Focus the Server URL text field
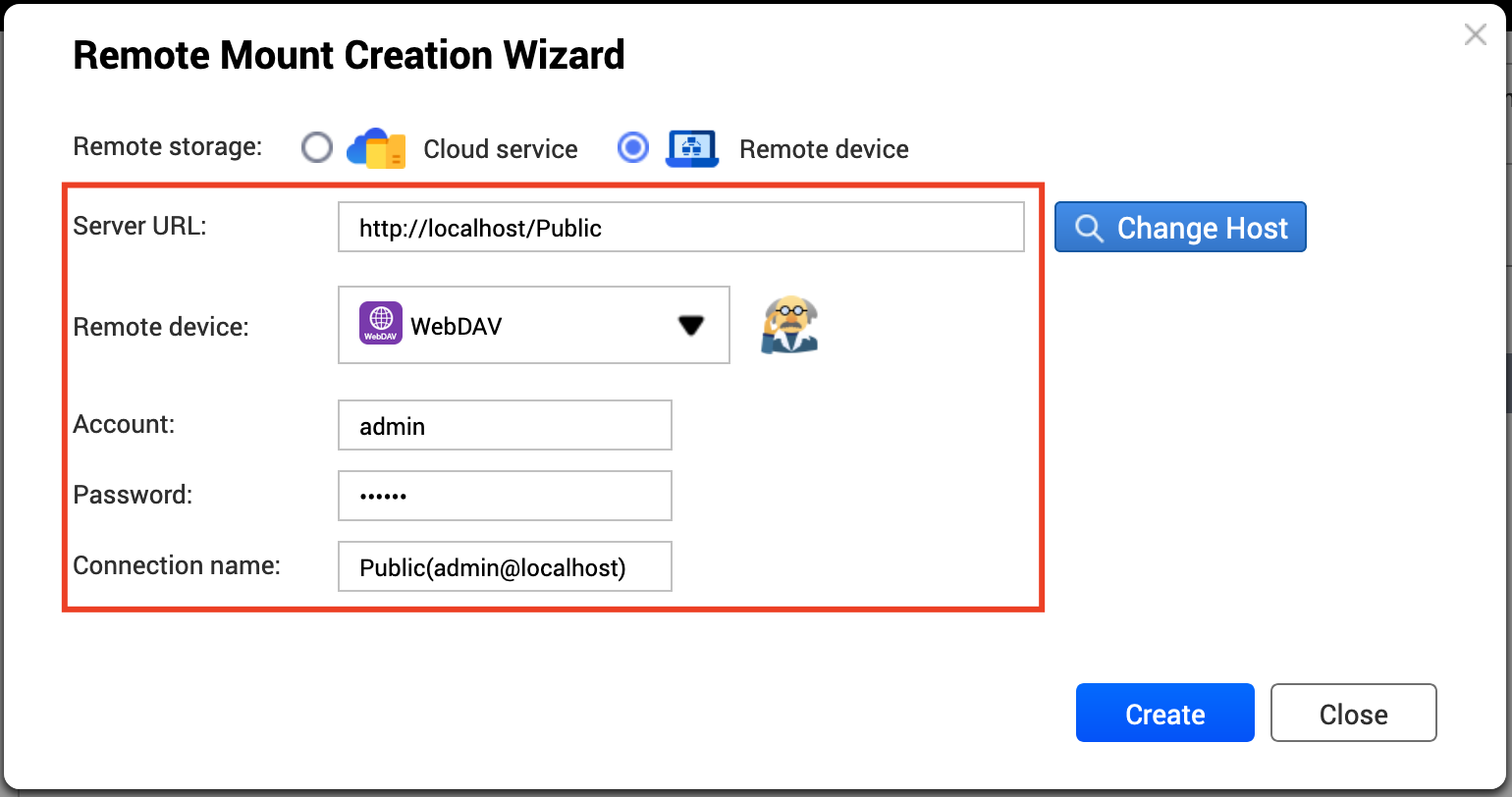 click(680, 228)
